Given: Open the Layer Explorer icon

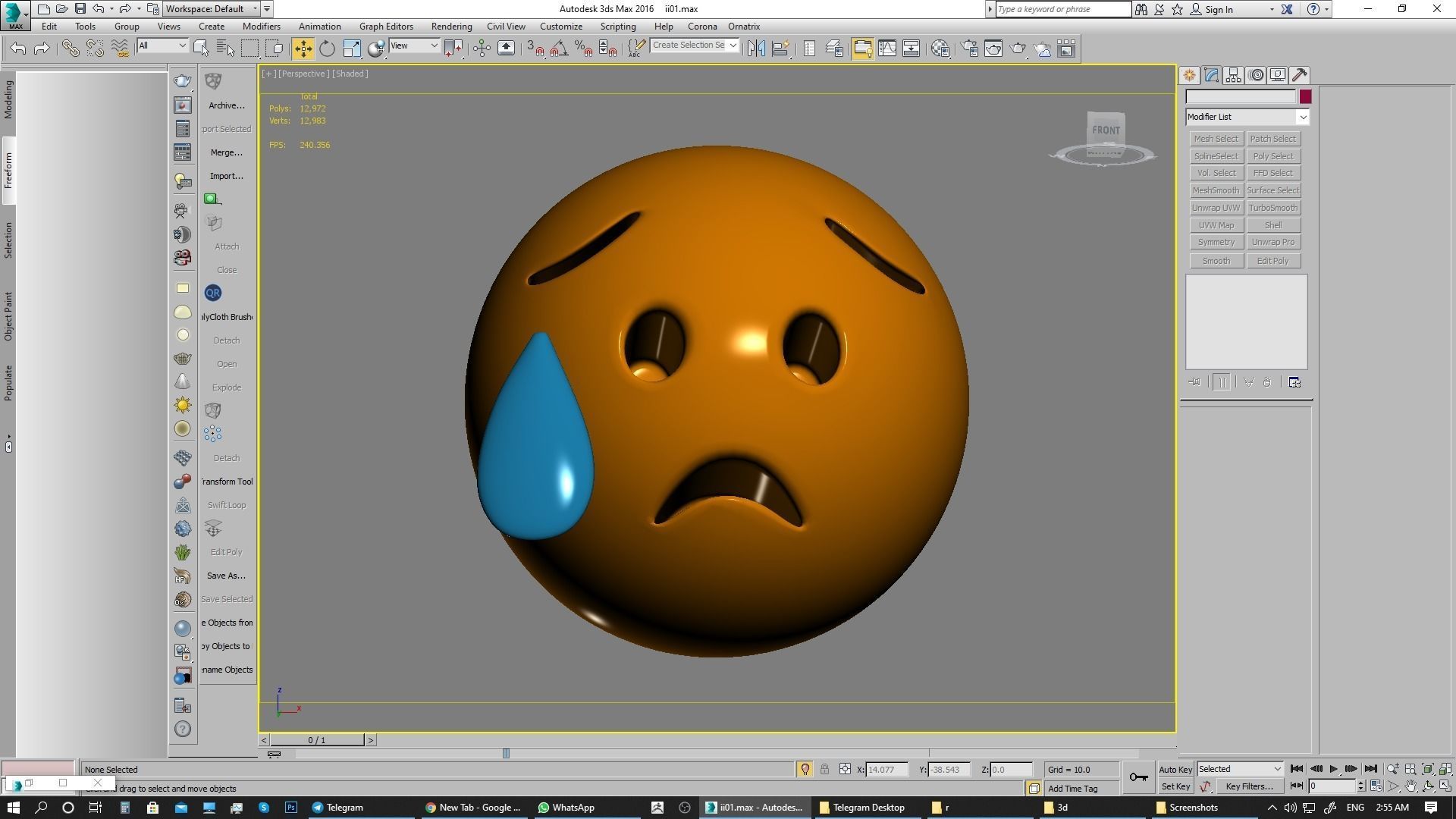Looking at the screenshot, I should [834, 49].
